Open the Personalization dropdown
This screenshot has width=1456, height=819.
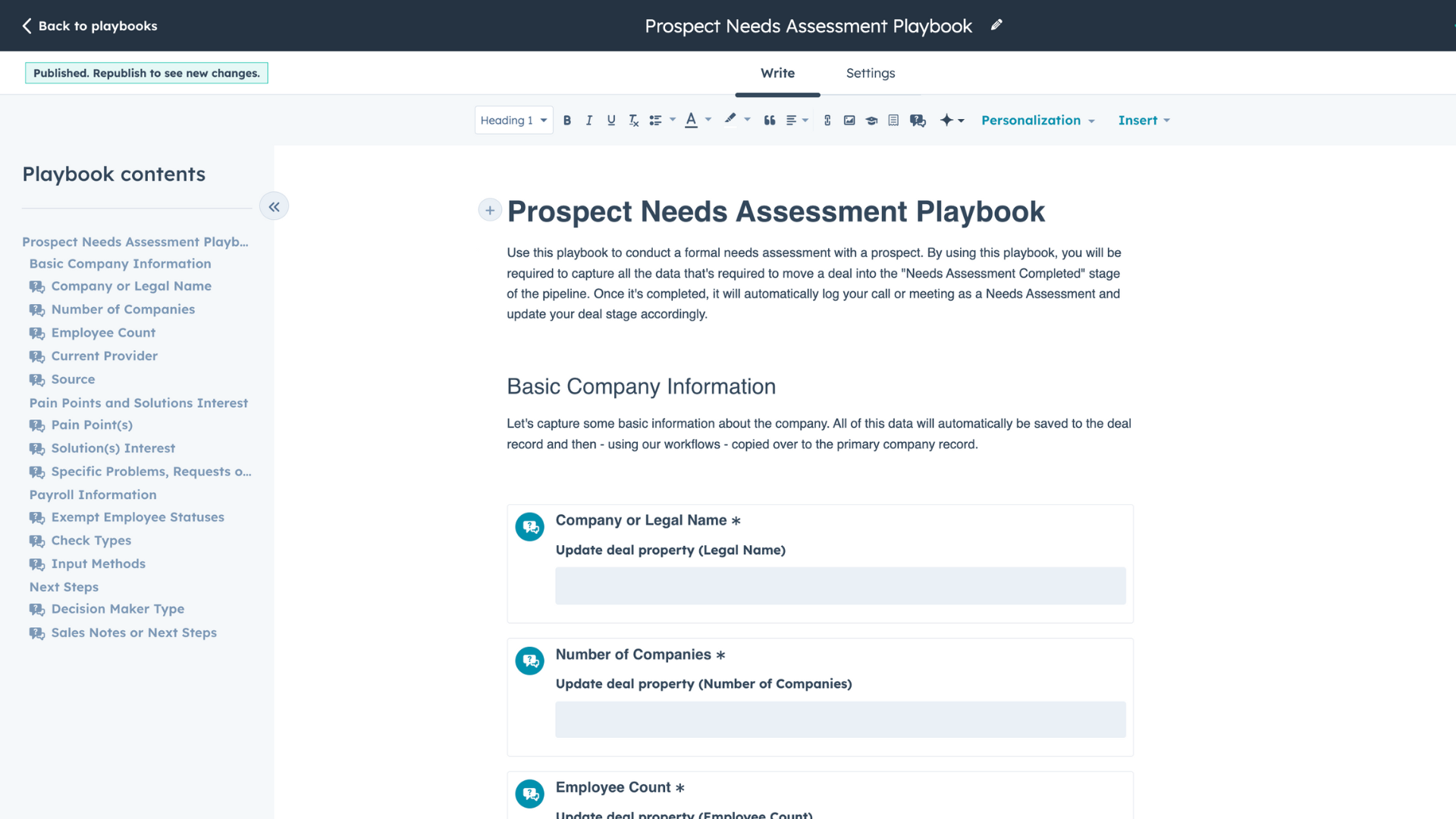point(1037,121)
